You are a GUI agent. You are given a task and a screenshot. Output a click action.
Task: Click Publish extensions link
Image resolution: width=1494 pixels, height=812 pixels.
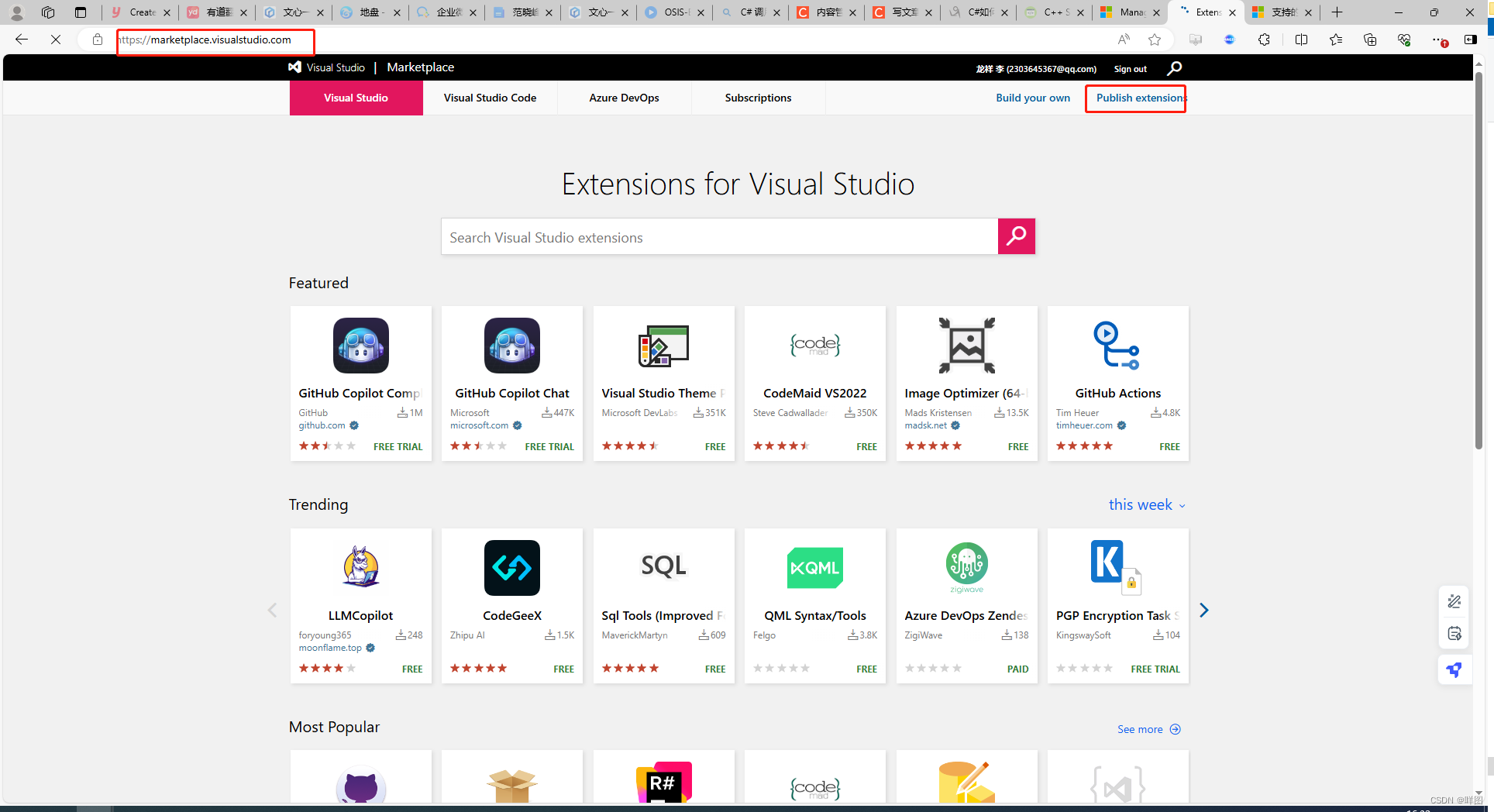pos(1141,98)
